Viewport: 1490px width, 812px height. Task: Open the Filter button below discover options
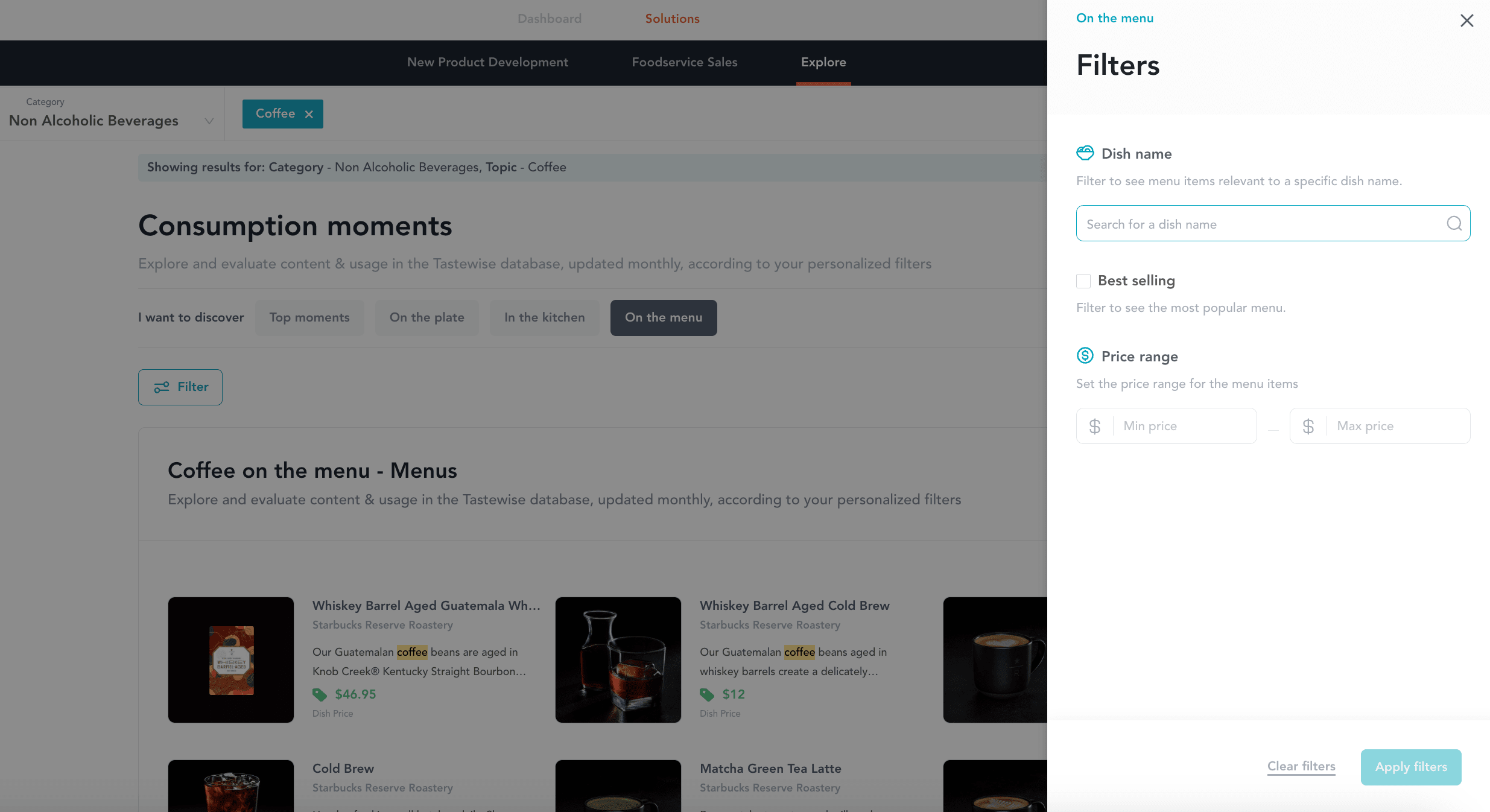click(x=180, y=387)
